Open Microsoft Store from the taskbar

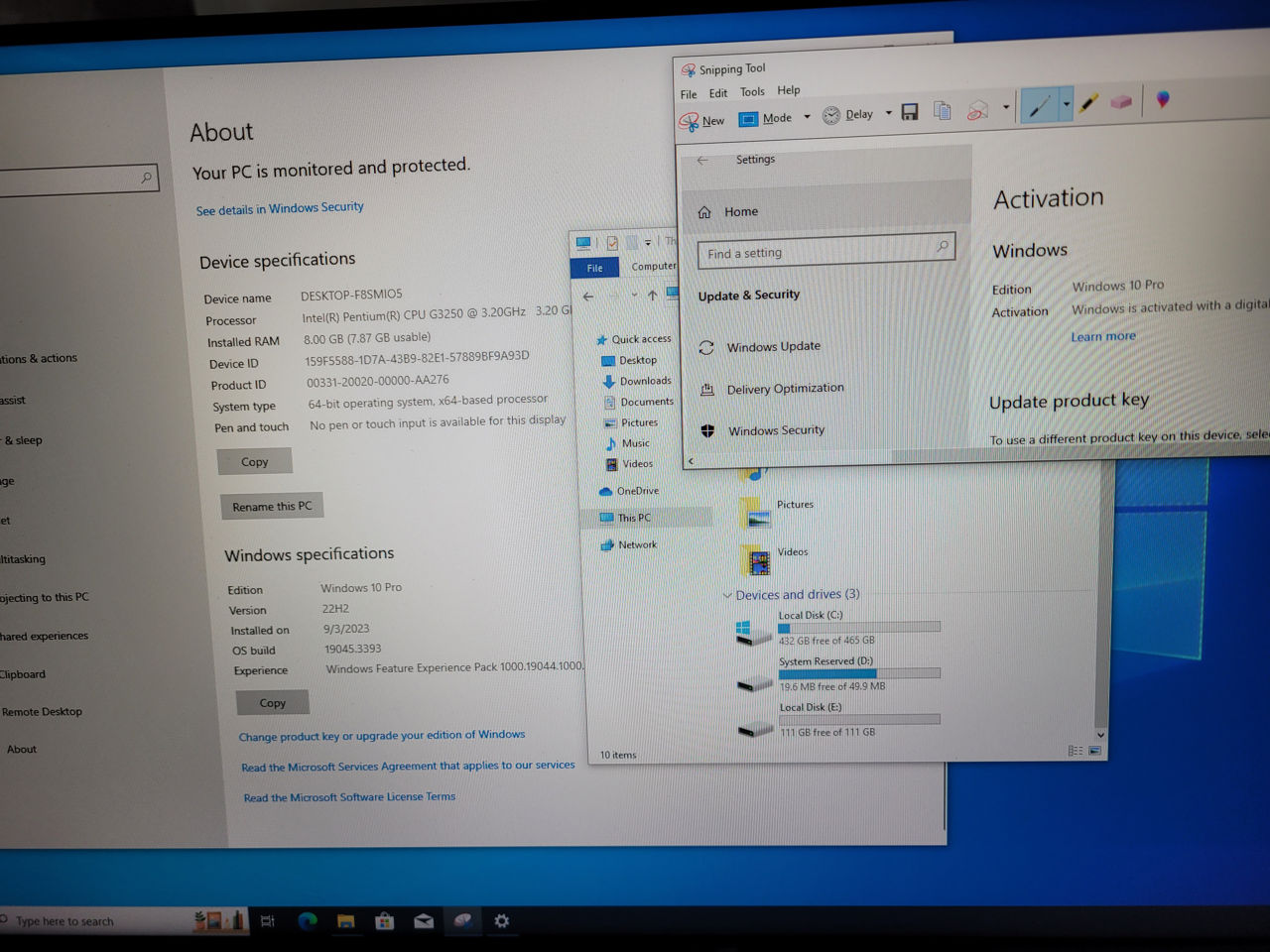384,921
